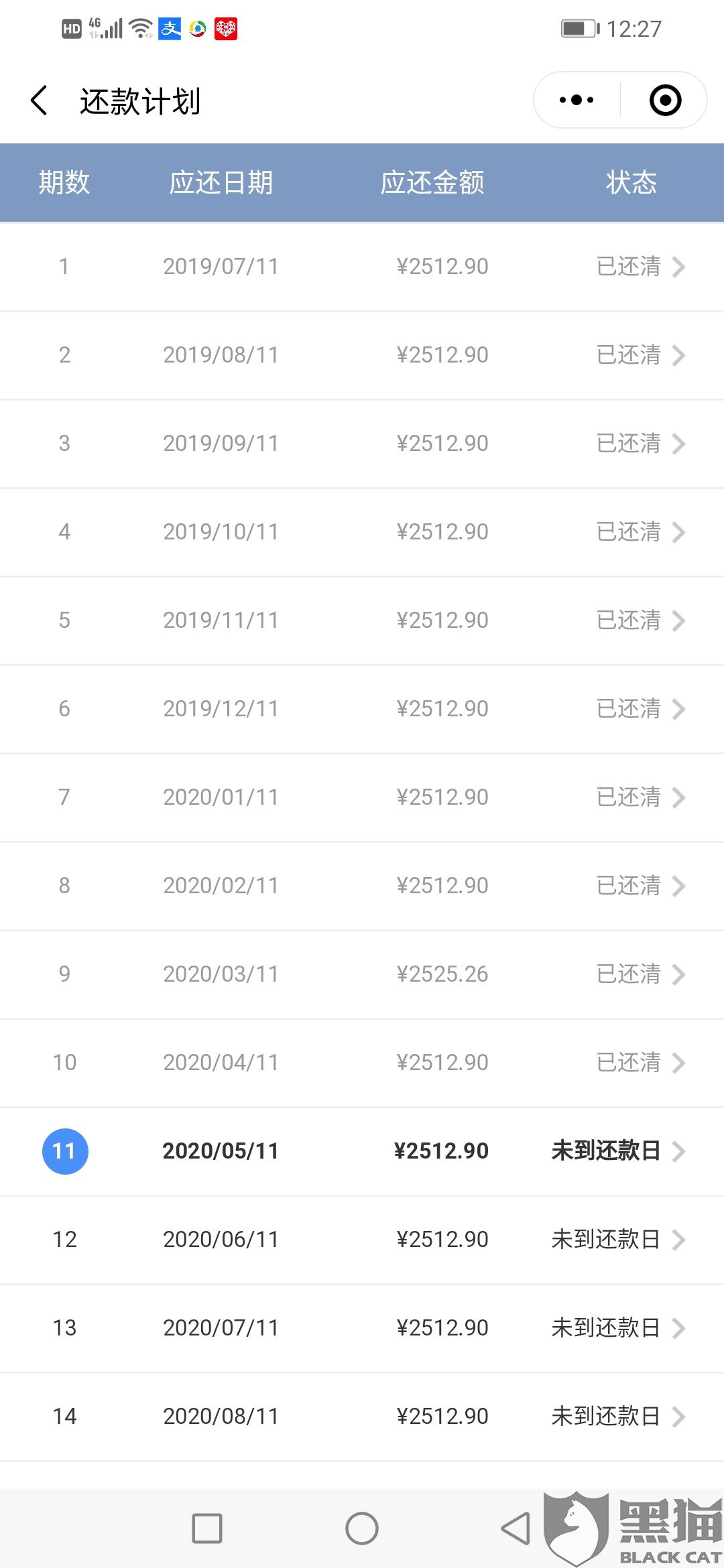Tap the 状态 column header

[631, 182]
